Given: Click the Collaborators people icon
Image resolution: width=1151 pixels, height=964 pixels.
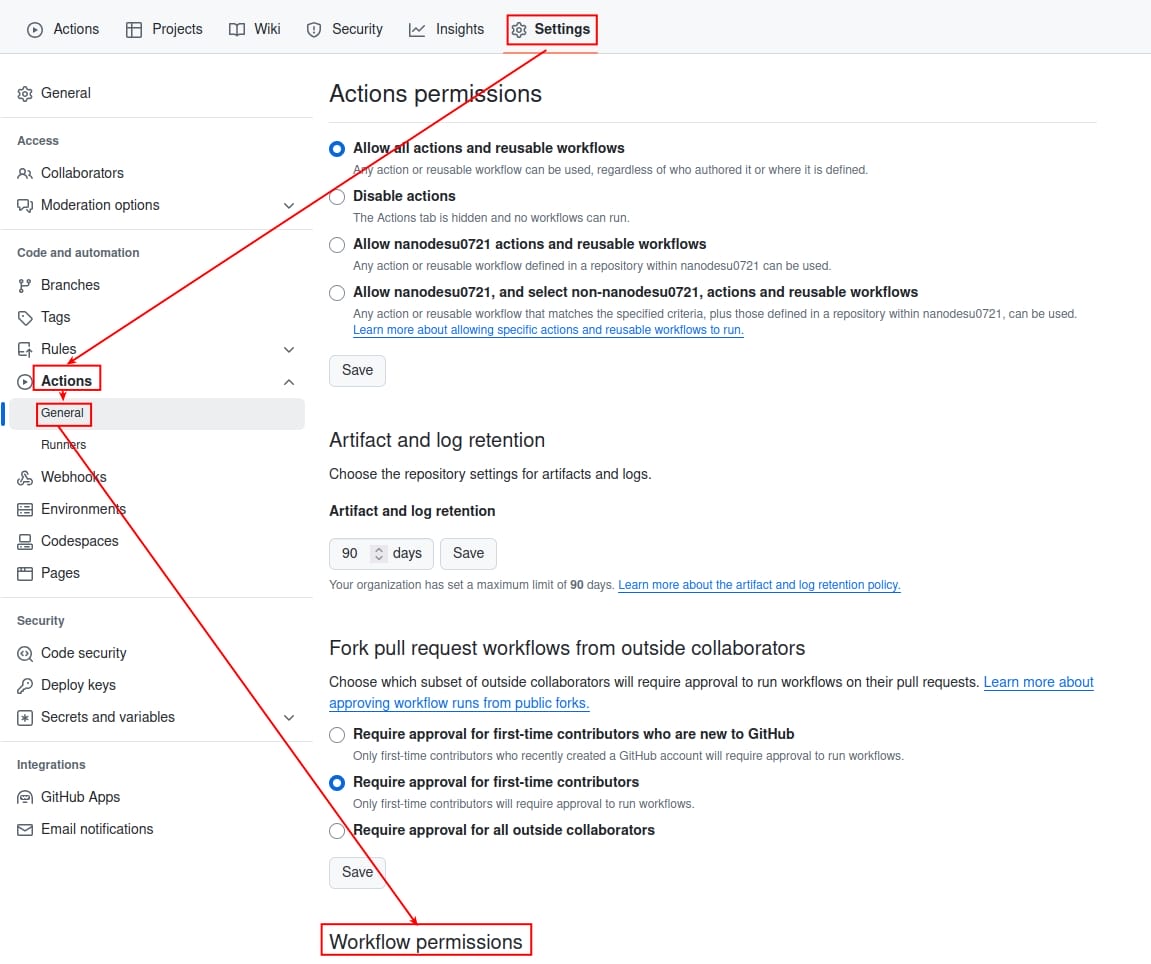Looking at the screenshot, I should pyautogui.click(x=25, y=173).
